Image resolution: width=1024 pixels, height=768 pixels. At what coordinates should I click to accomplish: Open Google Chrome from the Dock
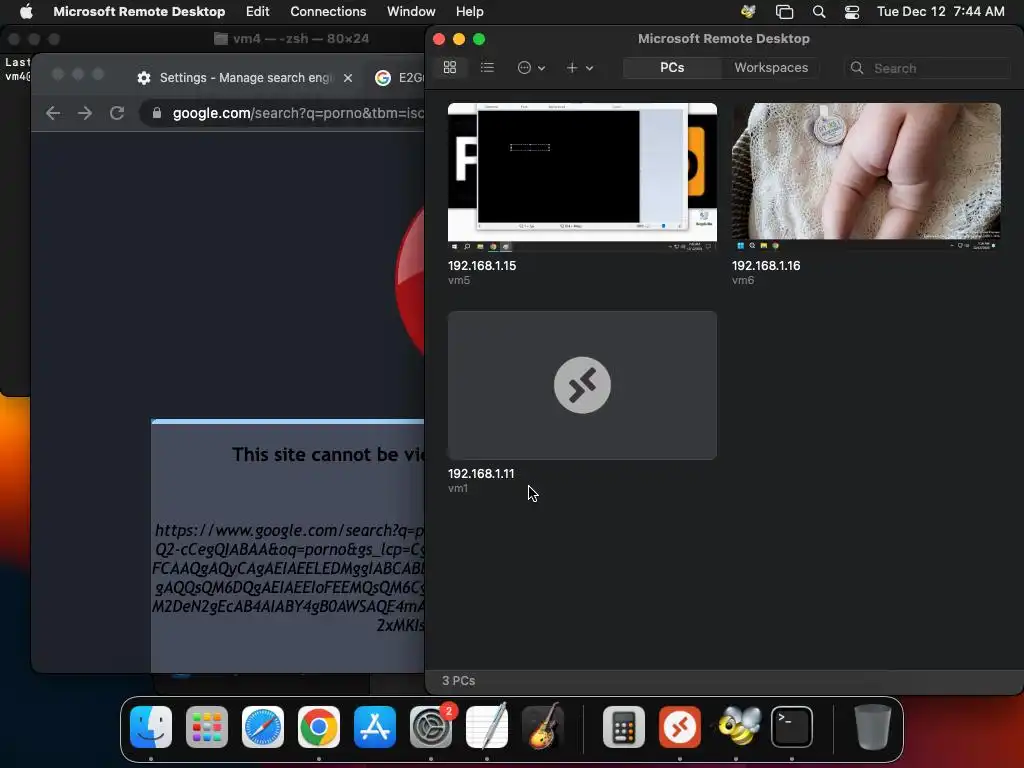[x=319, y=727]
